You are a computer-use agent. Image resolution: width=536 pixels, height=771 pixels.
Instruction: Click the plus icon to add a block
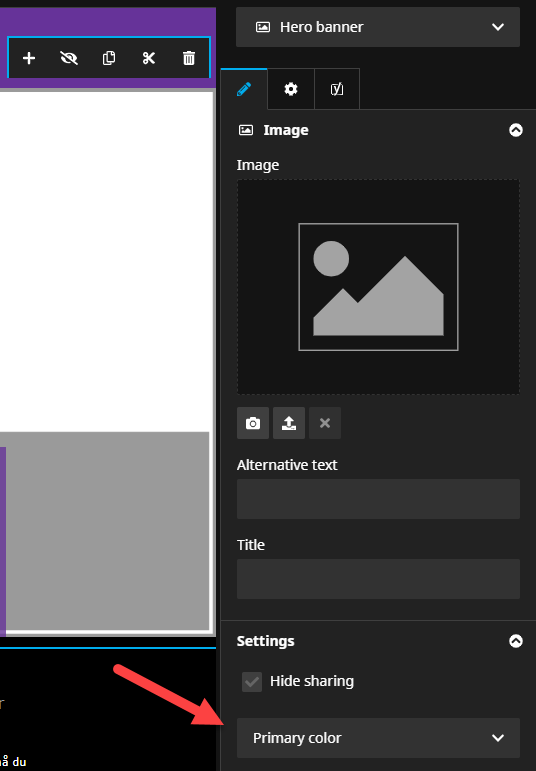(29, 58)
